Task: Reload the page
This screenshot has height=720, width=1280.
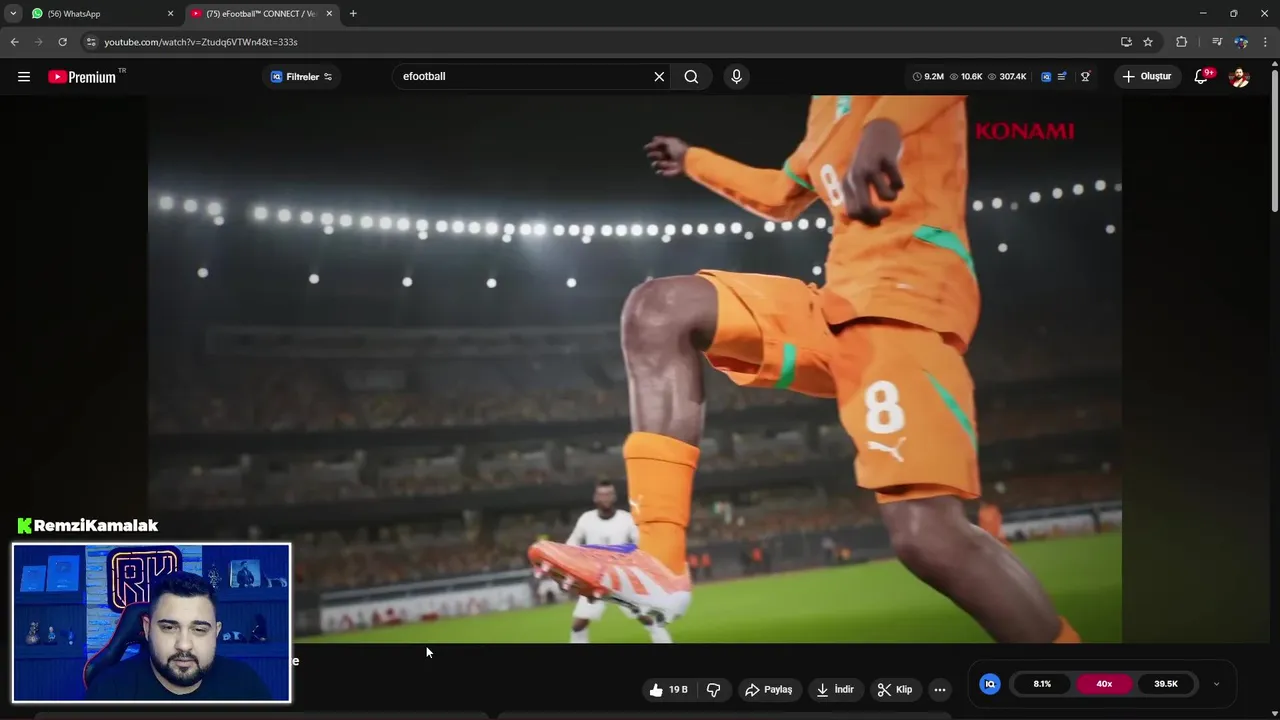Action: (x=62, y=42)
